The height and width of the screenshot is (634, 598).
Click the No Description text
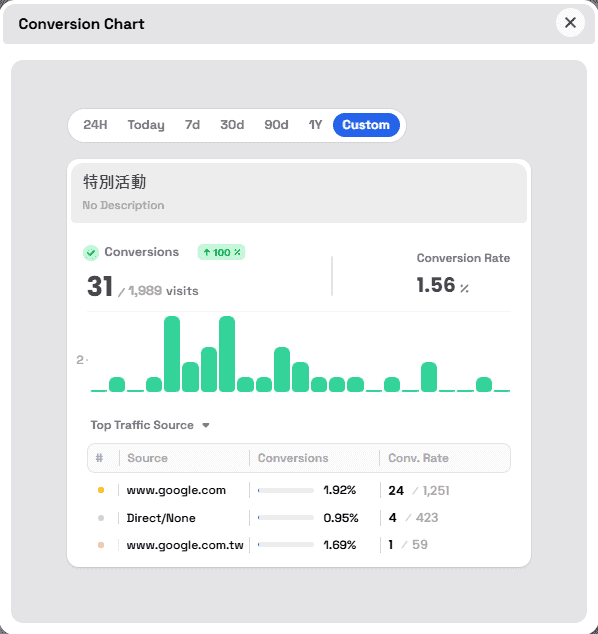click(x=123, y=205)
